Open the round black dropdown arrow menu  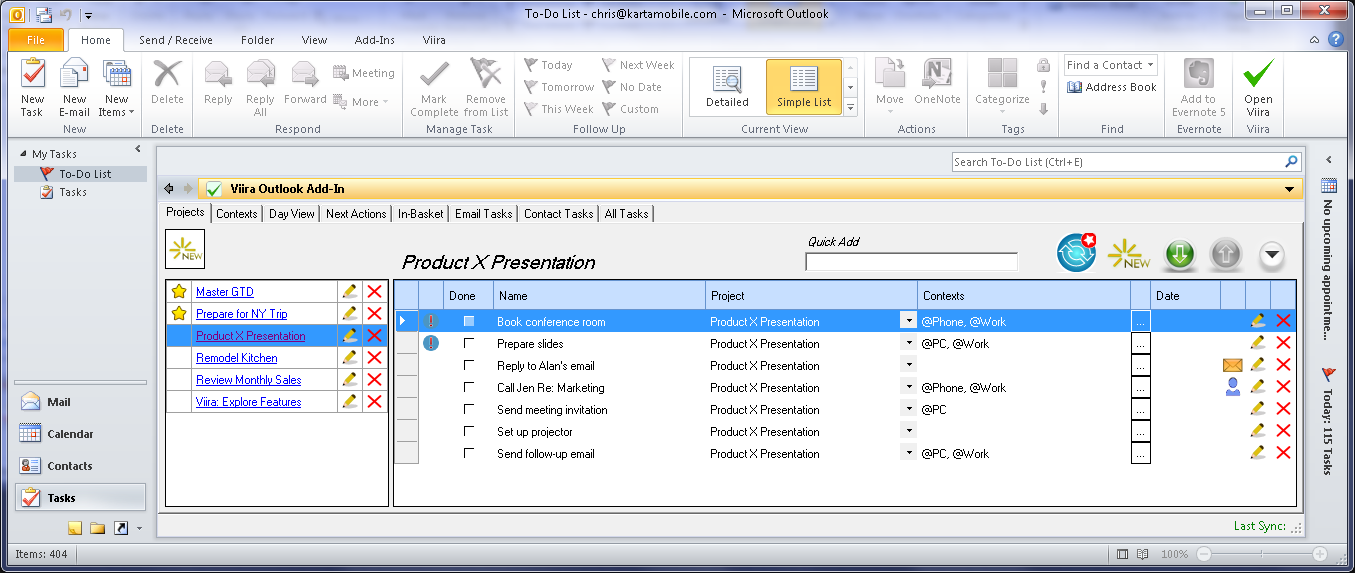pos(1271,255)
